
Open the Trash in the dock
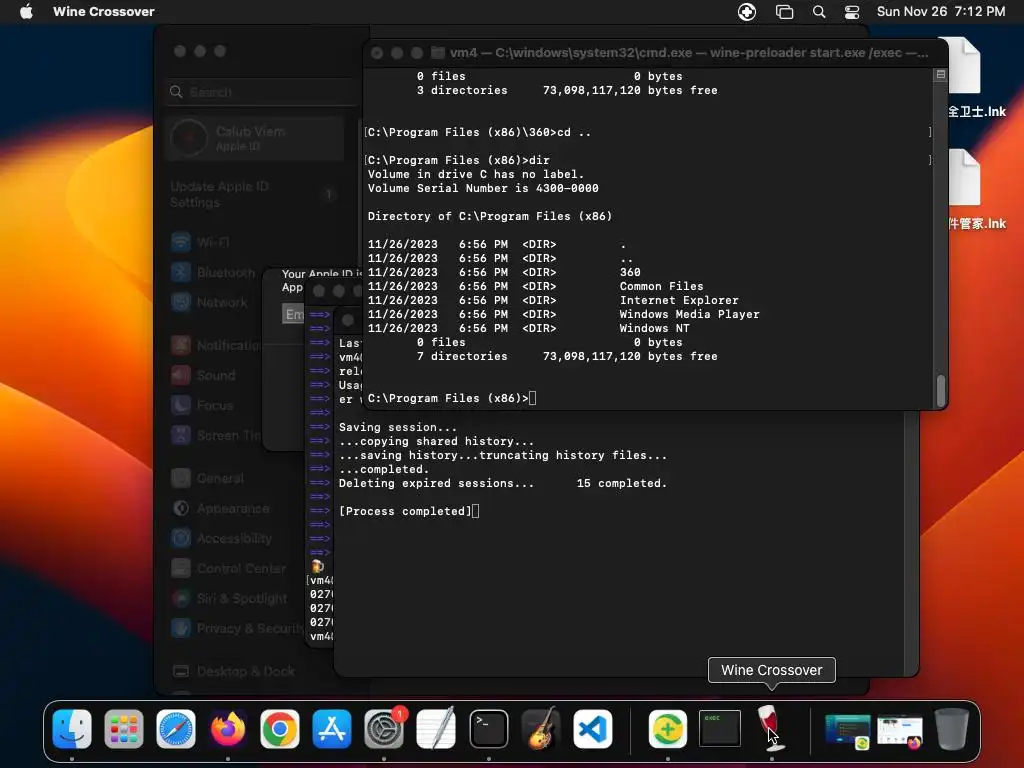click(952, 729)
